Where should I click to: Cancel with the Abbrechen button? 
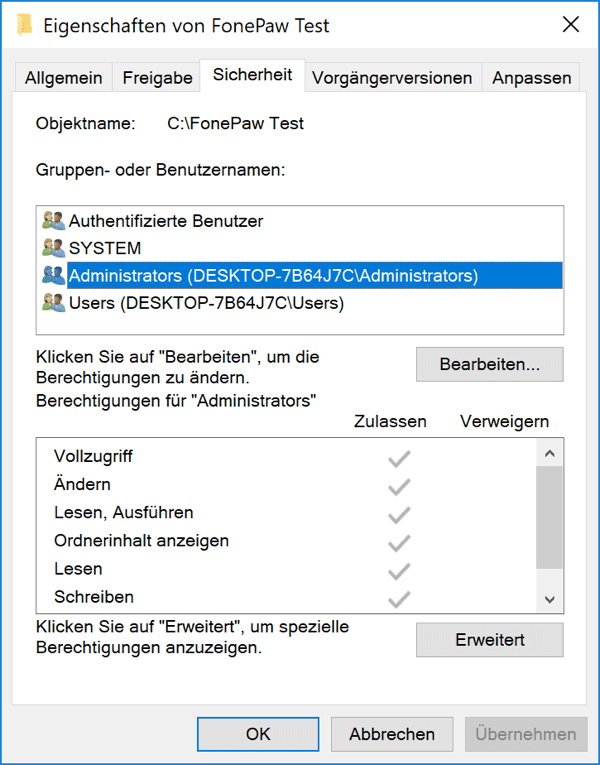click(x=392, y=734)
